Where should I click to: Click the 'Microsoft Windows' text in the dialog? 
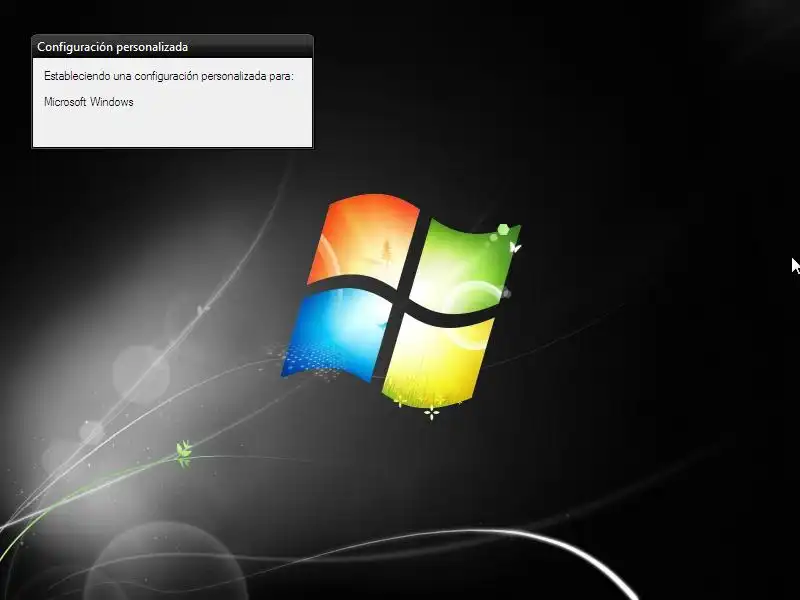pos(89,102)
